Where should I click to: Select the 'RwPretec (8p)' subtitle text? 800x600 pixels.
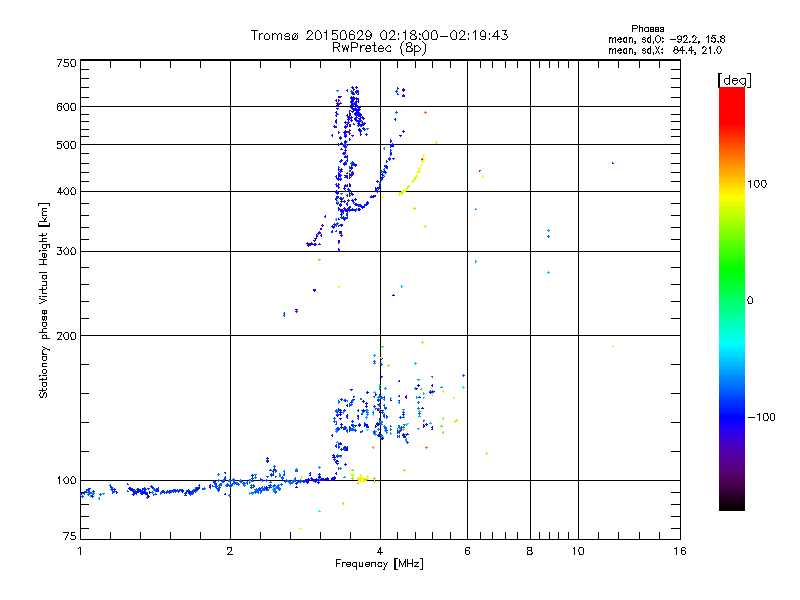point(379,48)
